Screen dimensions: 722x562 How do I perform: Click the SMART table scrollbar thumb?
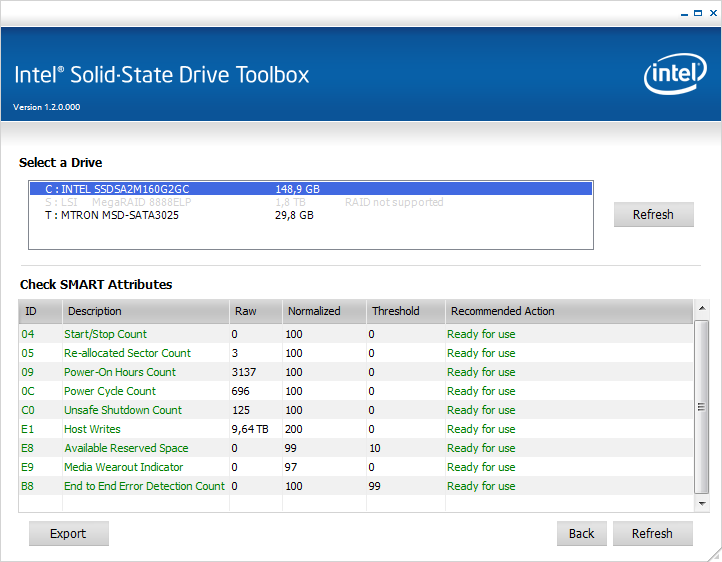[x=701, y=407]
